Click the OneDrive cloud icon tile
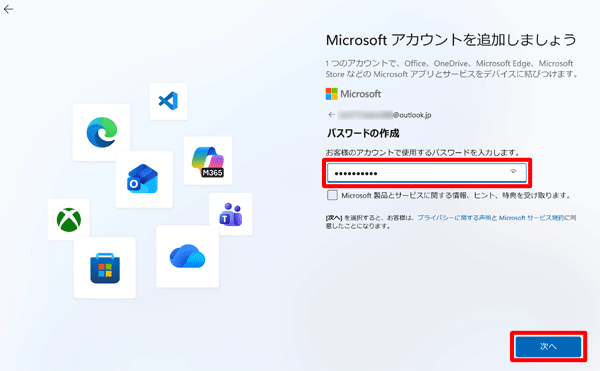Image resolution: width=600 pixels, height=371 pixels. (x=188, y=256)
